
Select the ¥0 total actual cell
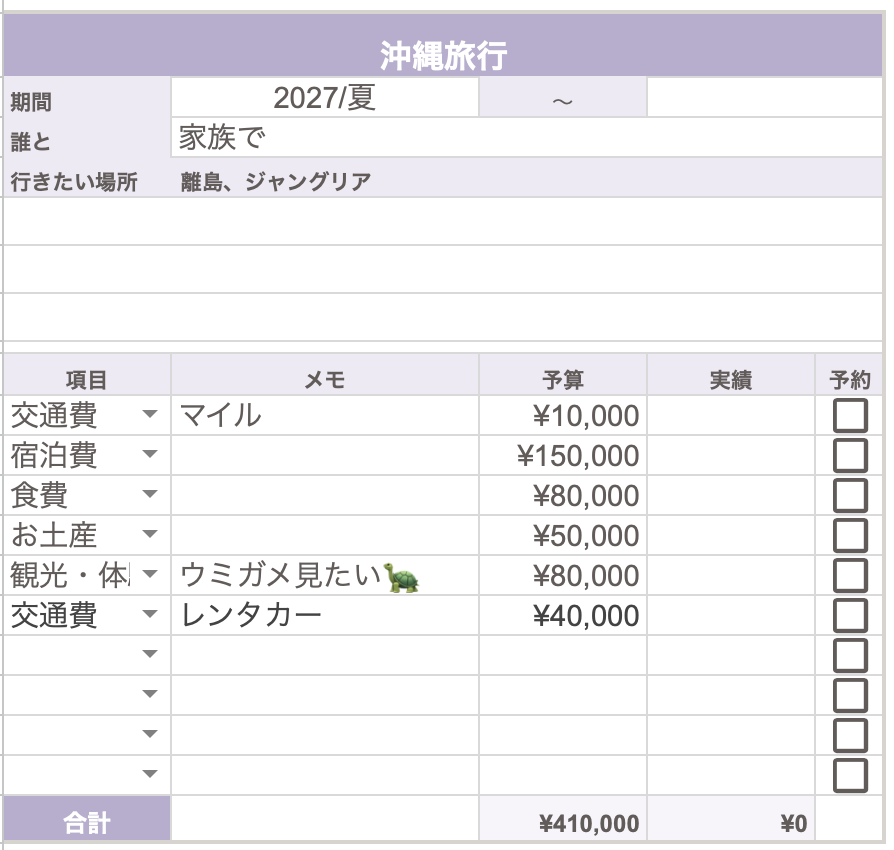(x=731, y=819)
